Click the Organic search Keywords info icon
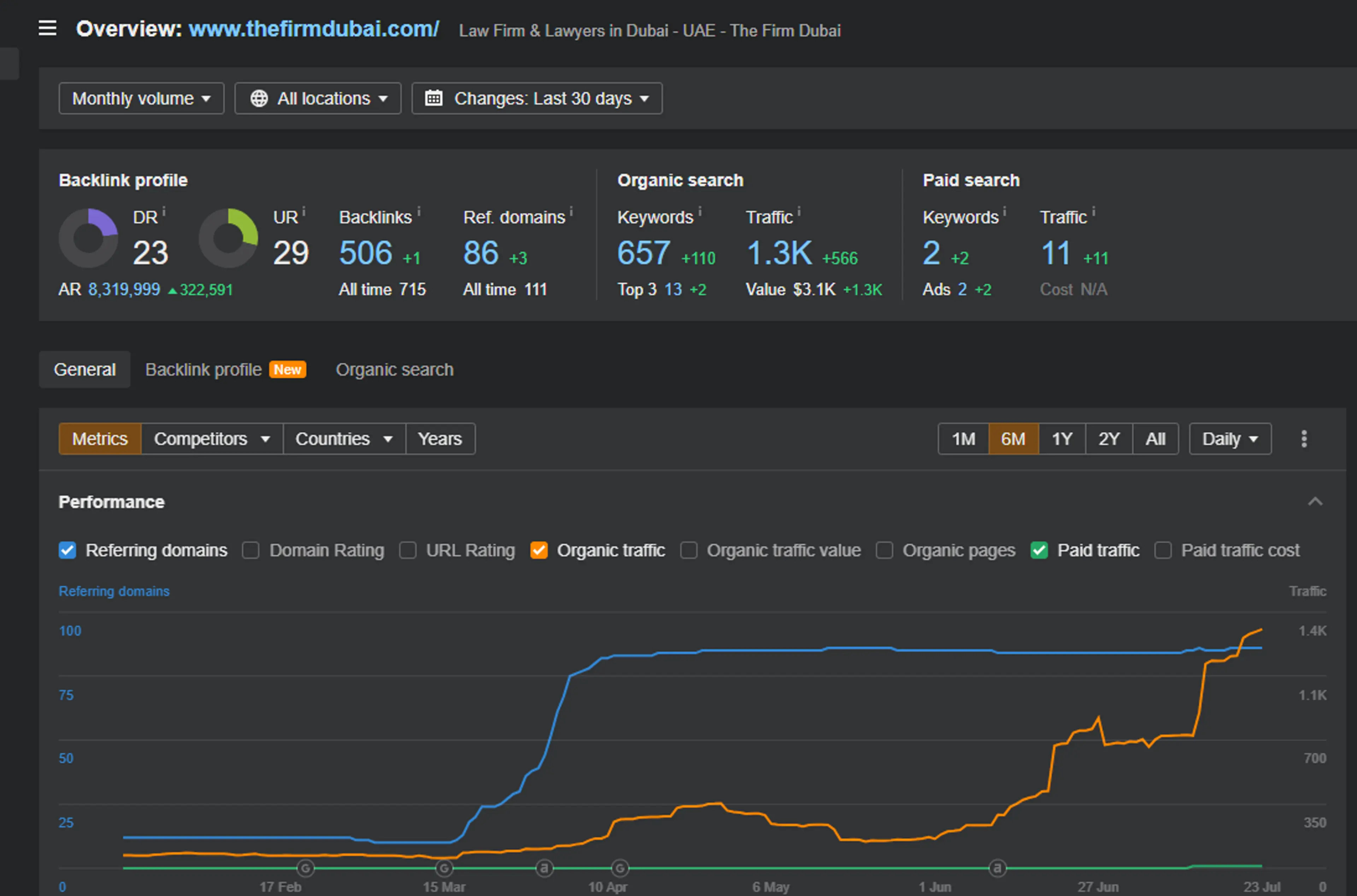The height and width of the screenshot is (896, 1357). [700, 212]
